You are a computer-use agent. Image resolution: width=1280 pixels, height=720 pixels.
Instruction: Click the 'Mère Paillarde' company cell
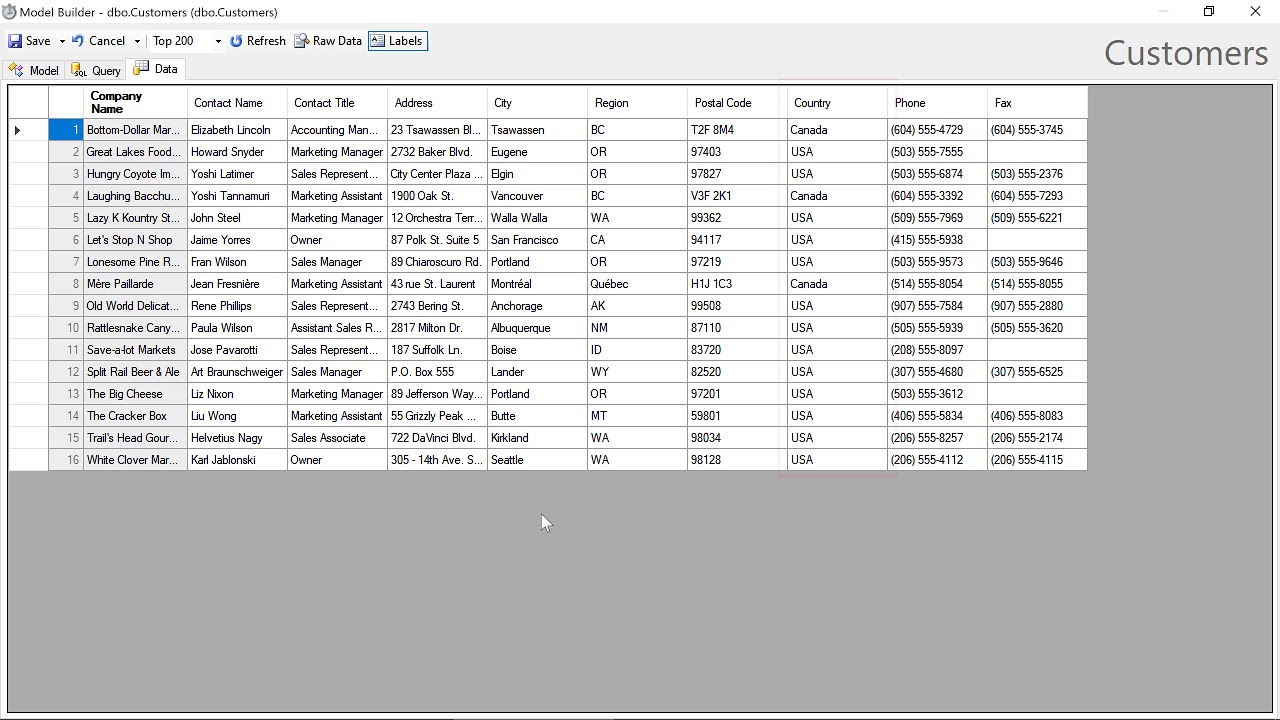[135, 284]
